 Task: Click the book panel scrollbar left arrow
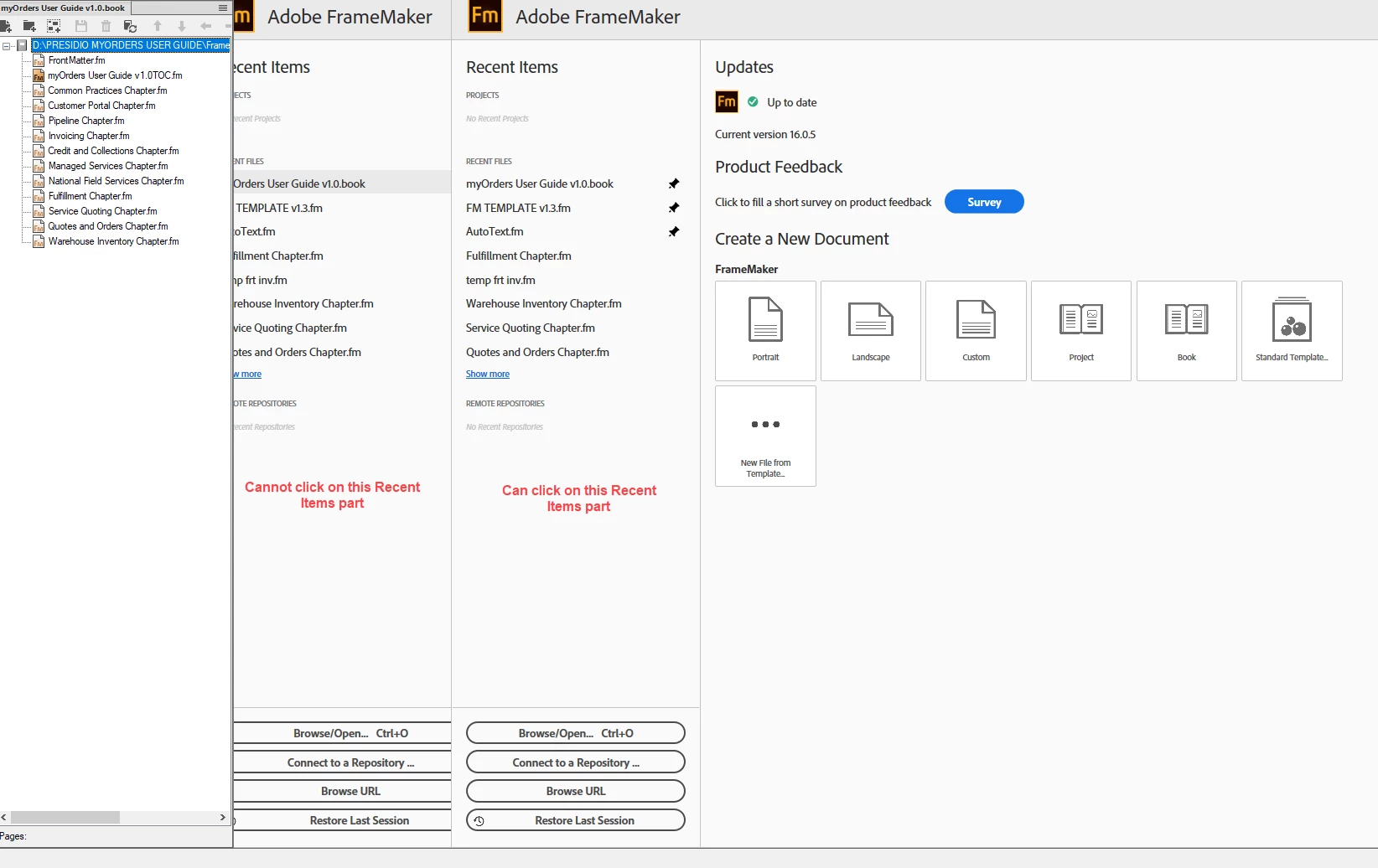coord(4,817)
